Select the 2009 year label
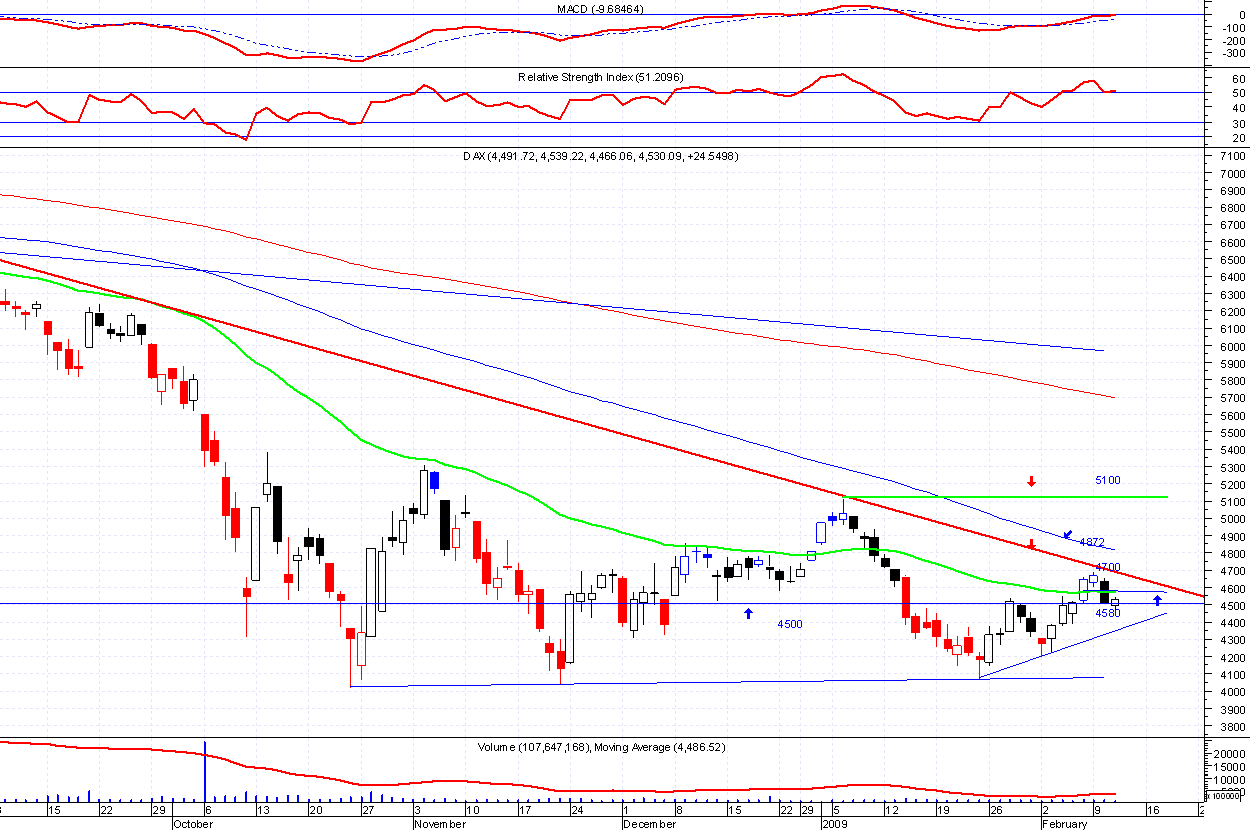Screen dimensions: 1250x830 coord(833,824)
